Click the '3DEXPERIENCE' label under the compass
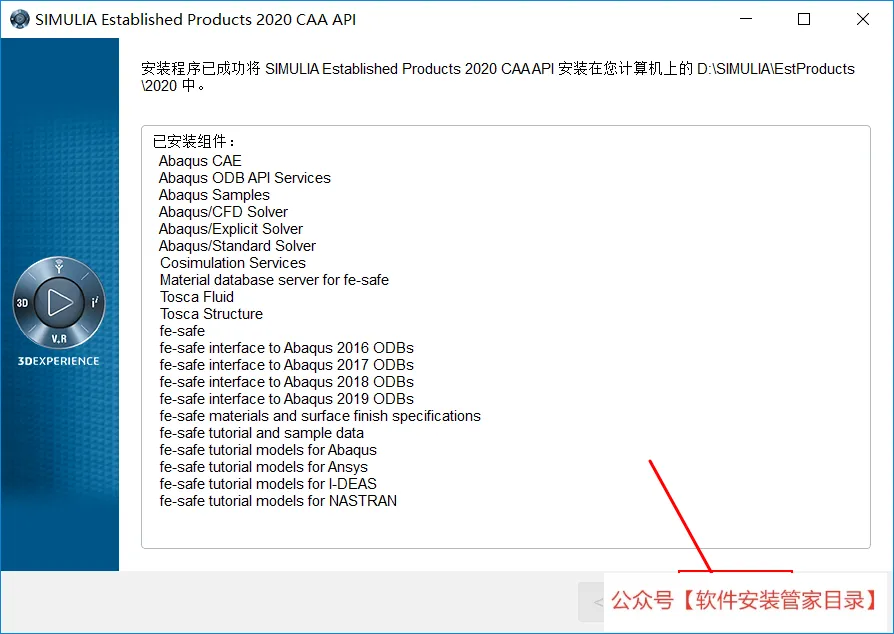The image size is (894, 634). (x=58, y=361)
